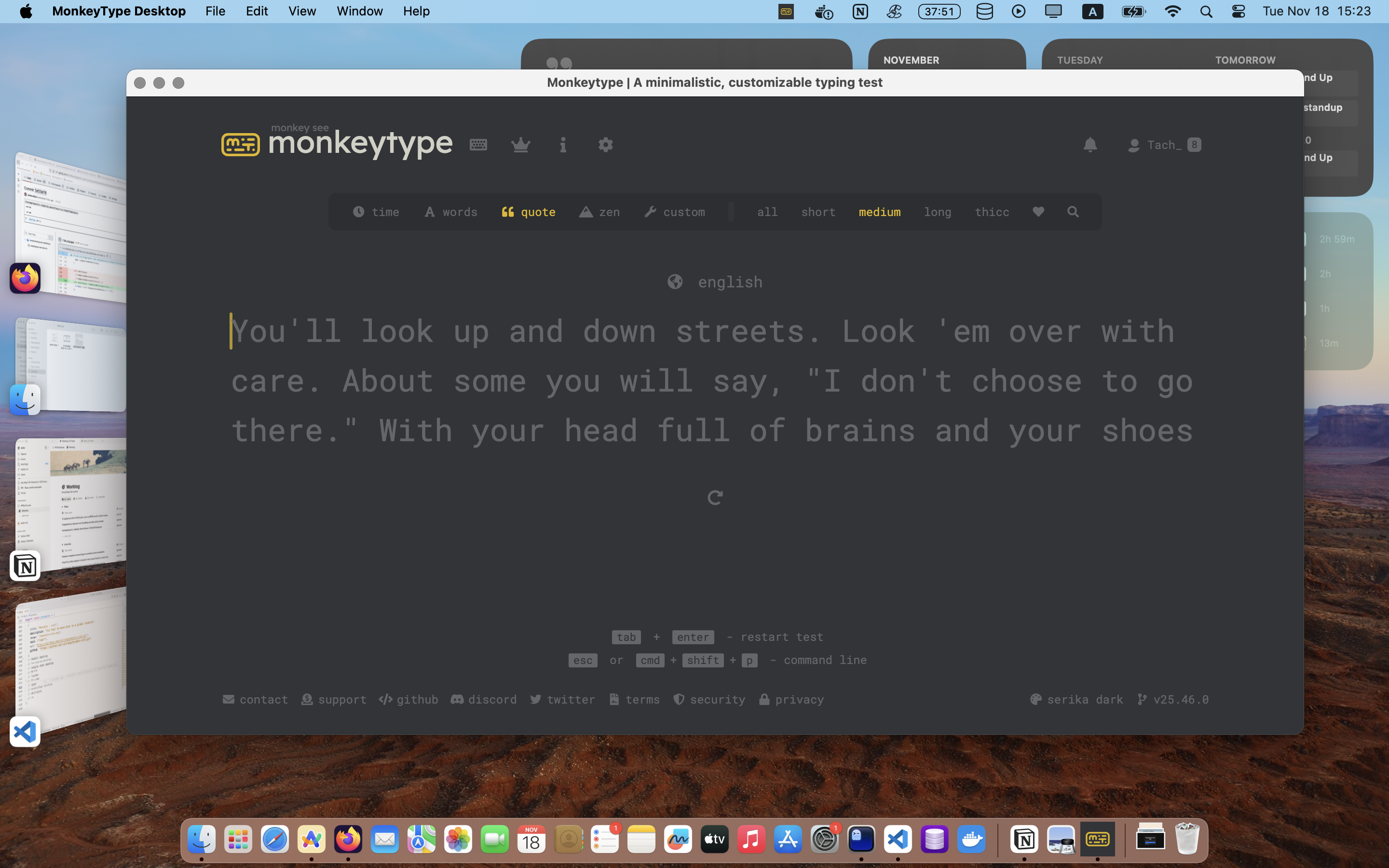Choose the long quote length
The height and width of the screenshot is (868, 1389).
pos(937,212)
